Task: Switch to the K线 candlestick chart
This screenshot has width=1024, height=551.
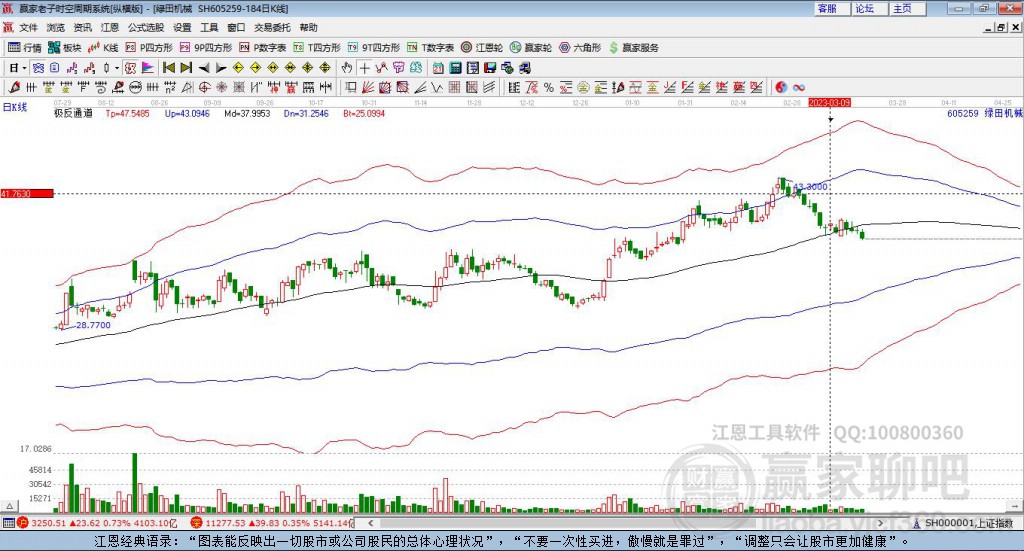Action: click(103, 48)
